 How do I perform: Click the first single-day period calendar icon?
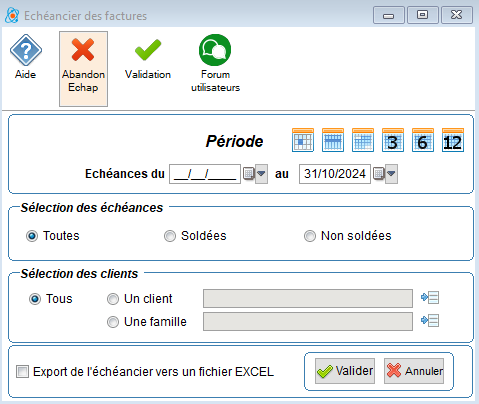(303, 140)
